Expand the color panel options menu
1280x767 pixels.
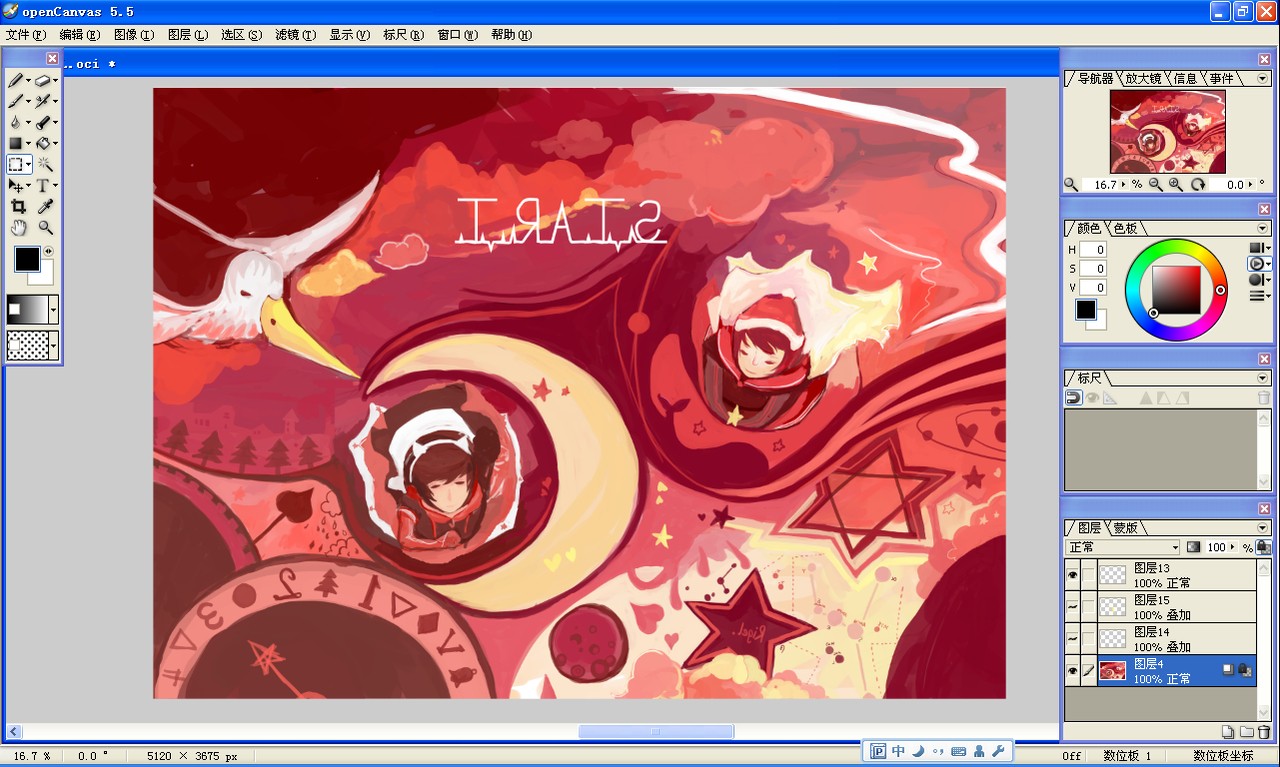click(1263, 228)
